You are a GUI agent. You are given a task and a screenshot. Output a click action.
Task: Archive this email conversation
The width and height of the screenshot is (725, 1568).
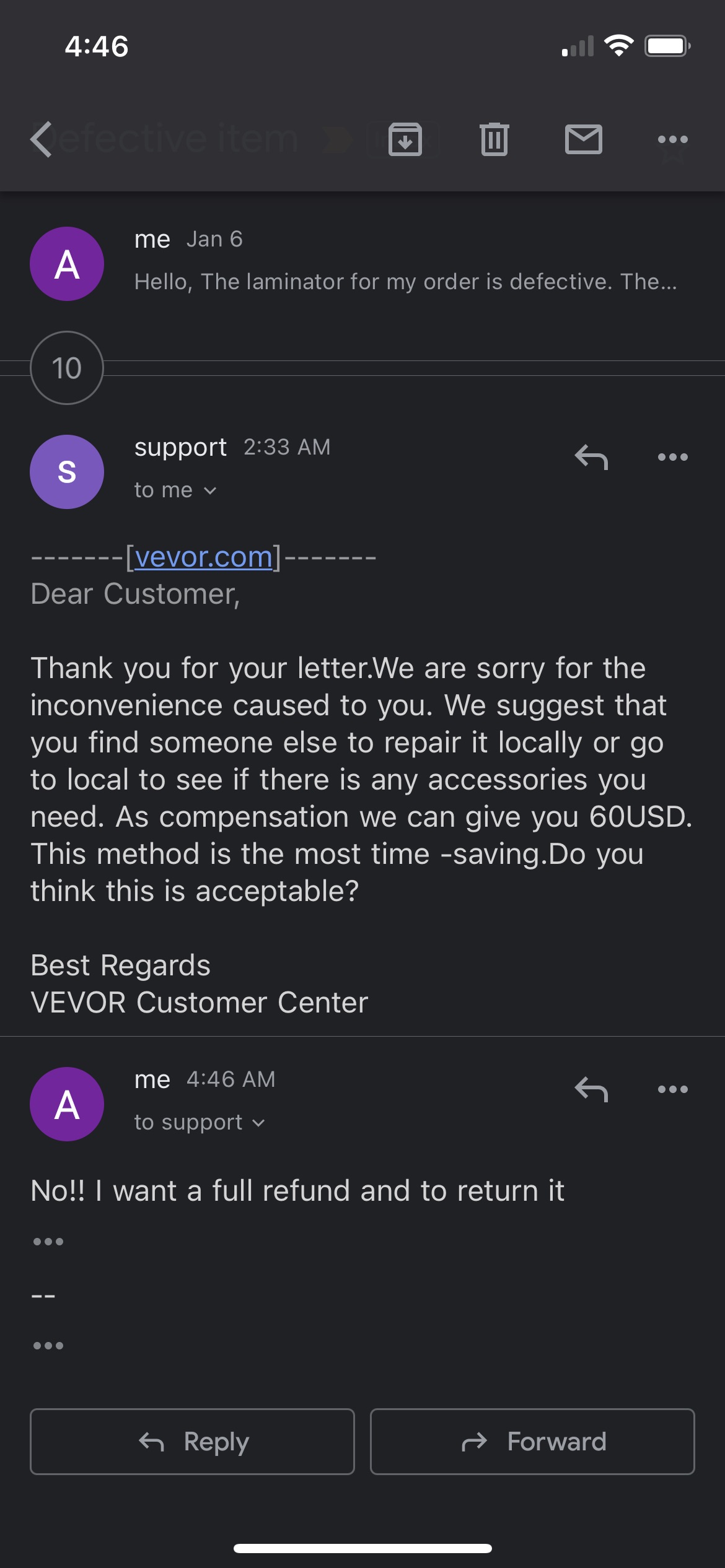(x=405, y=139)
